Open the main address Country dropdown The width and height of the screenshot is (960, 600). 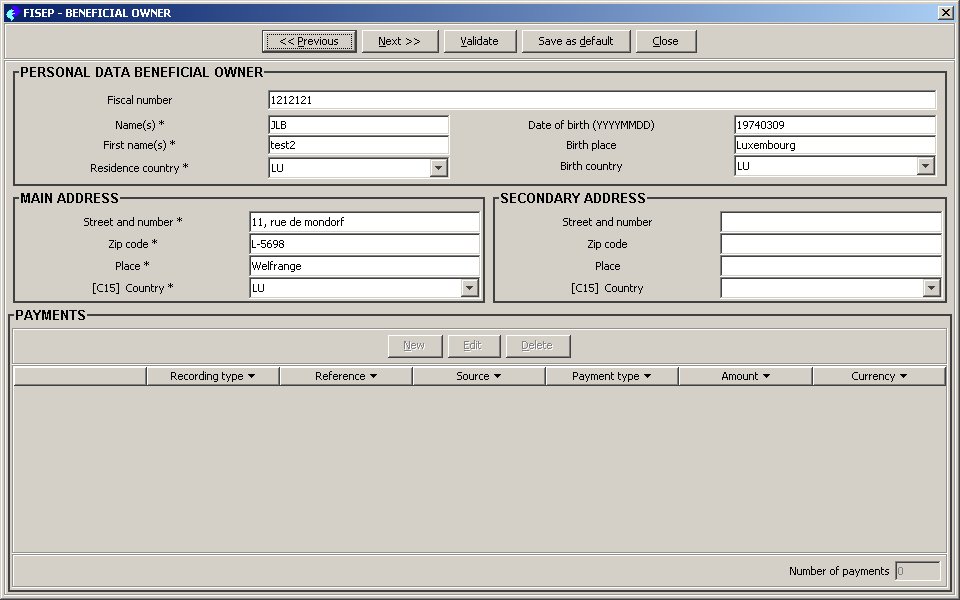470,288
